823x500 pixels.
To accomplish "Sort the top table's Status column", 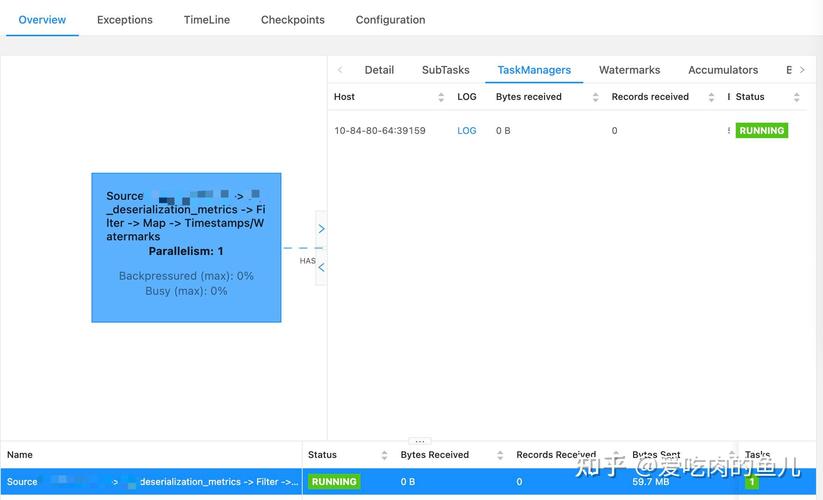I will pyautogui.click(x=796, y=97).
